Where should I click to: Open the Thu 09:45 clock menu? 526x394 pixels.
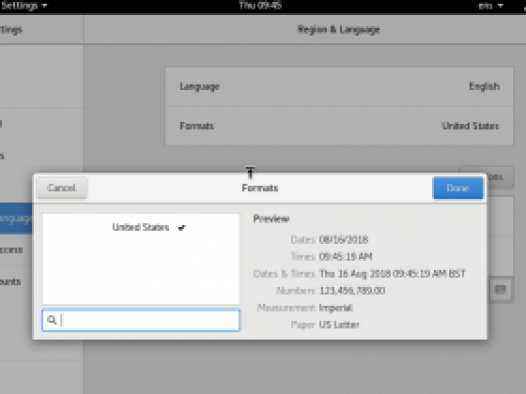tap(260, 5)
